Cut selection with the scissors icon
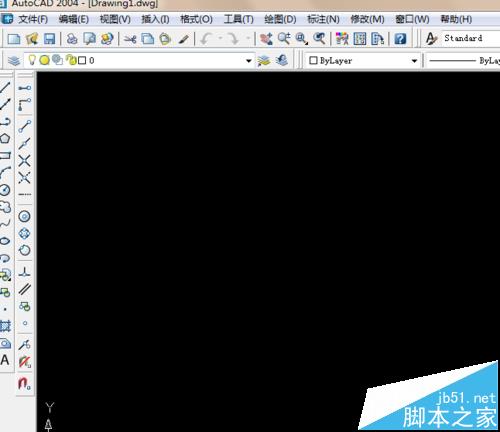 tap(130, 39)
